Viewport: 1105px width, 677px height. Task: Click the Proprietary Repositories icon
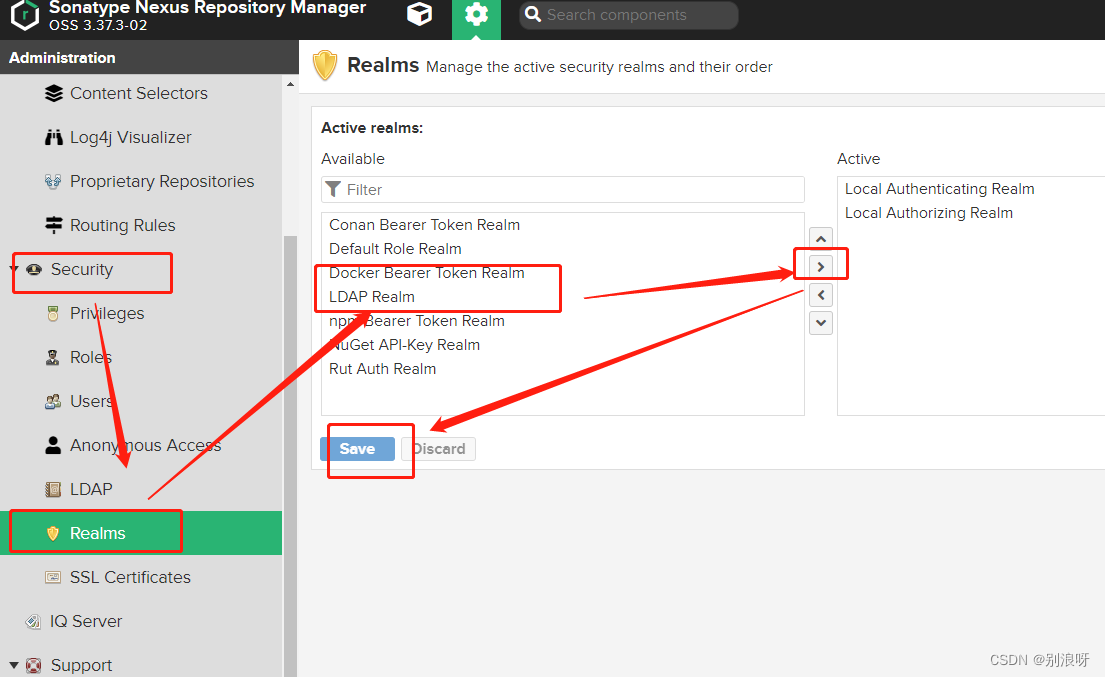click(x=53, y=182)
